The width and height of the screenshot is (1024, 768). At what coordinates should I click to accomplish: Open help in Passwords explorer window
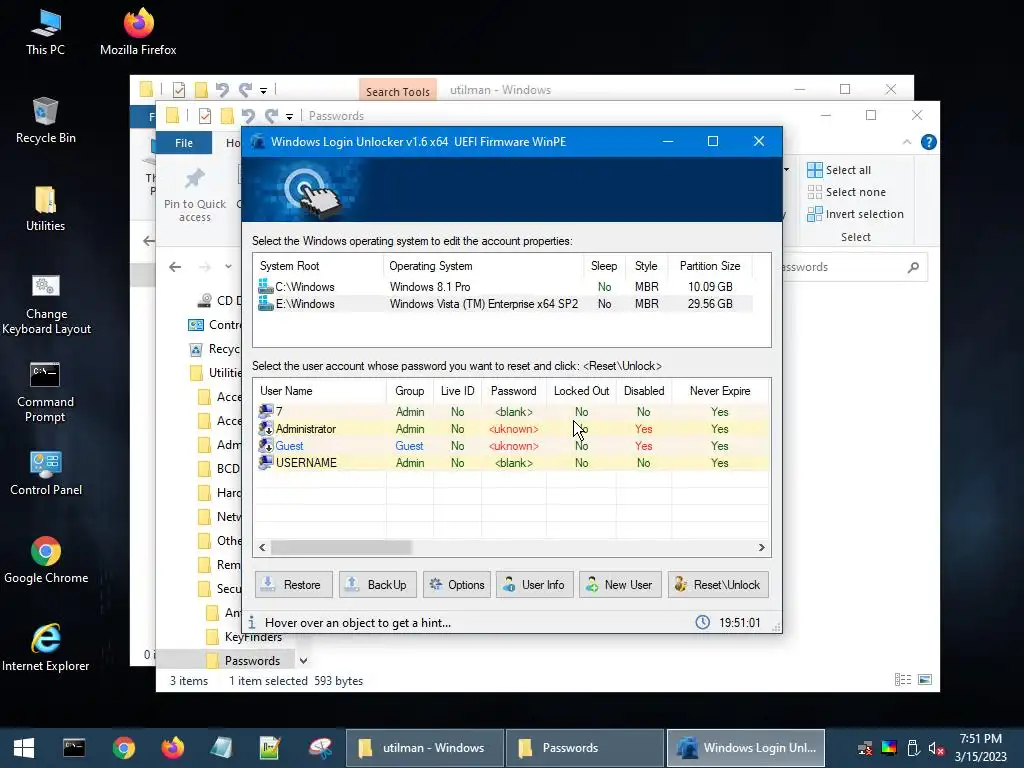click(x=929, y=142)
